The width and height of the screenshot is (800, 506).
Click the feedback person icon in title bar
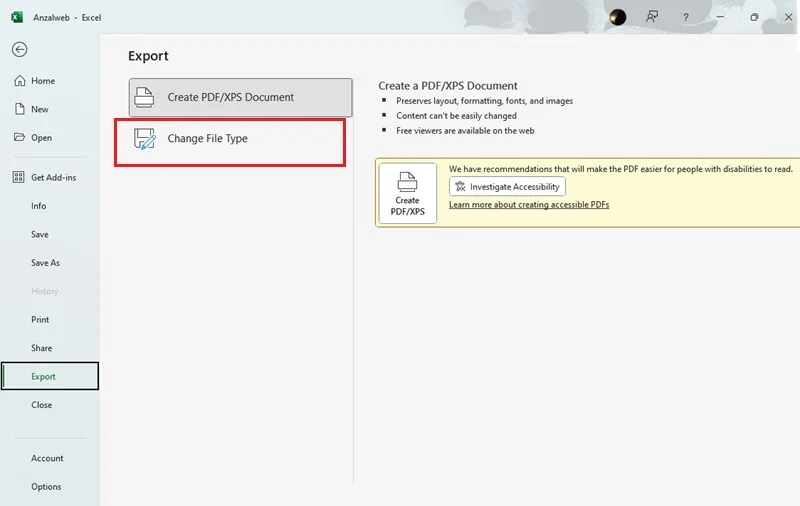652,17
